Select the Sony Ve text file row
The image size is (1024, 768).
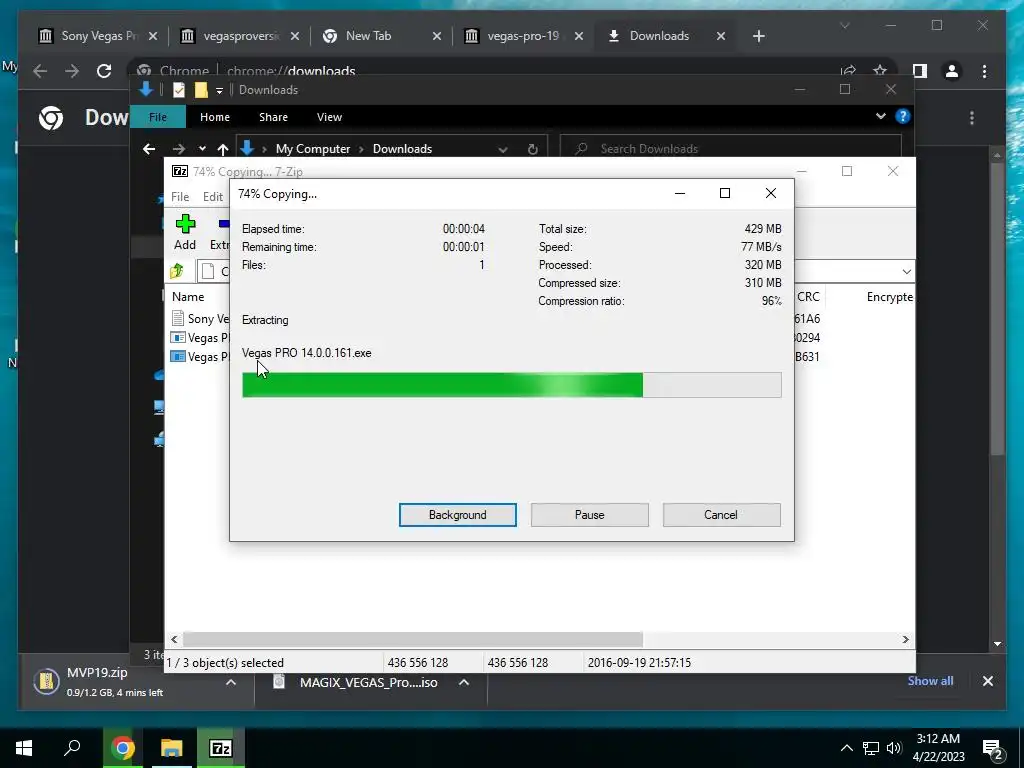pyautogui.click(x=200, y=319)
